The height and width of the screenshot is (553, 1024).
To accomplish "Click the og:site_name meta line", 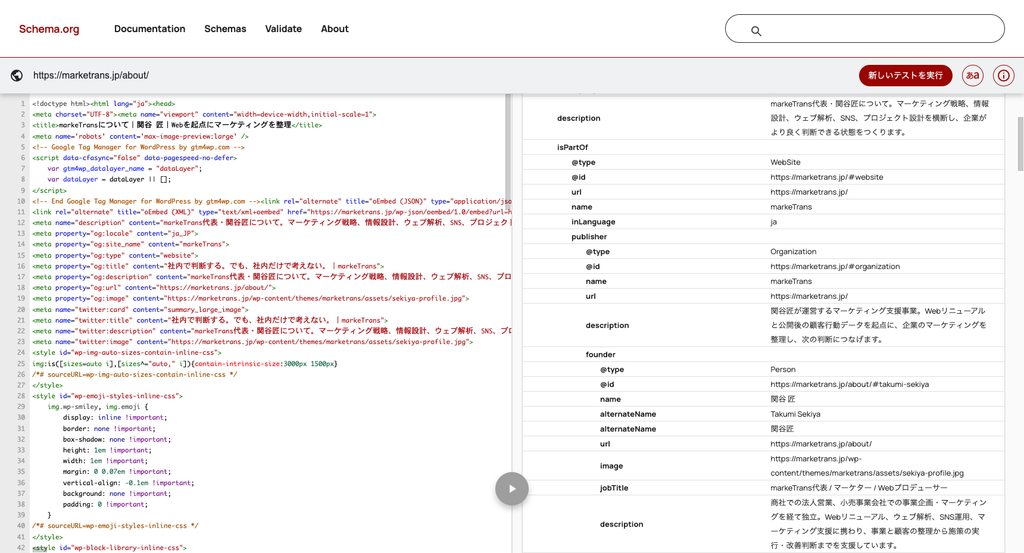I will 131,244.
